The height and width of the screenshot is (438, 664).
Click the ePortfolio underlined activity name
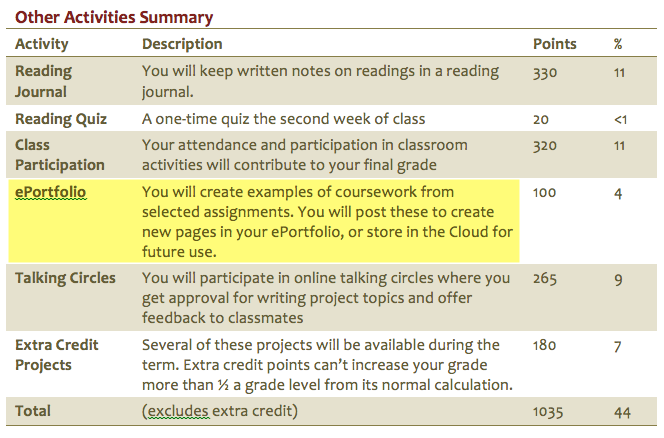[50, 192]
